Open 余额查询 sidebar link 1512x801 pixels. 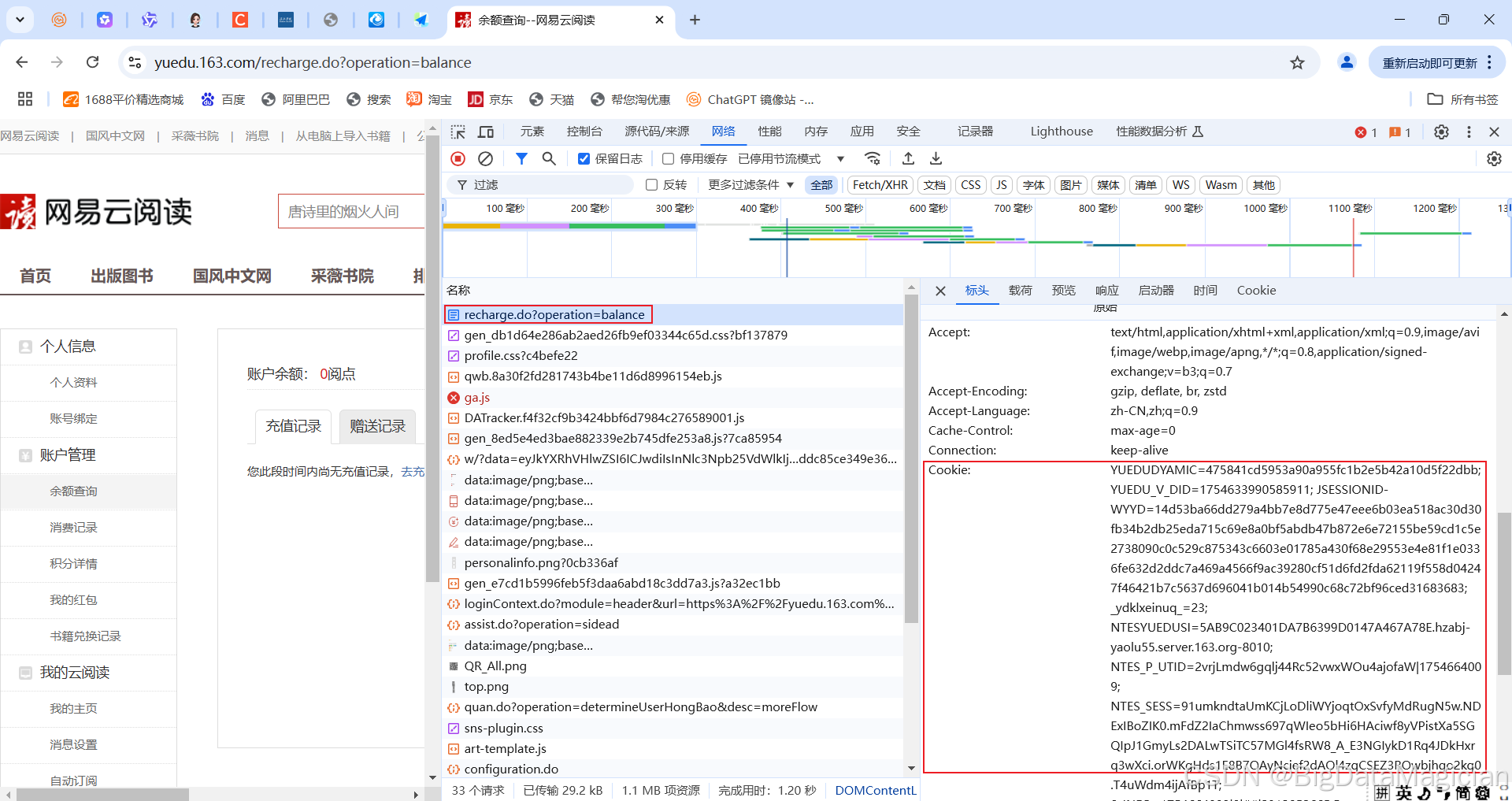click(x=73, y=491)
